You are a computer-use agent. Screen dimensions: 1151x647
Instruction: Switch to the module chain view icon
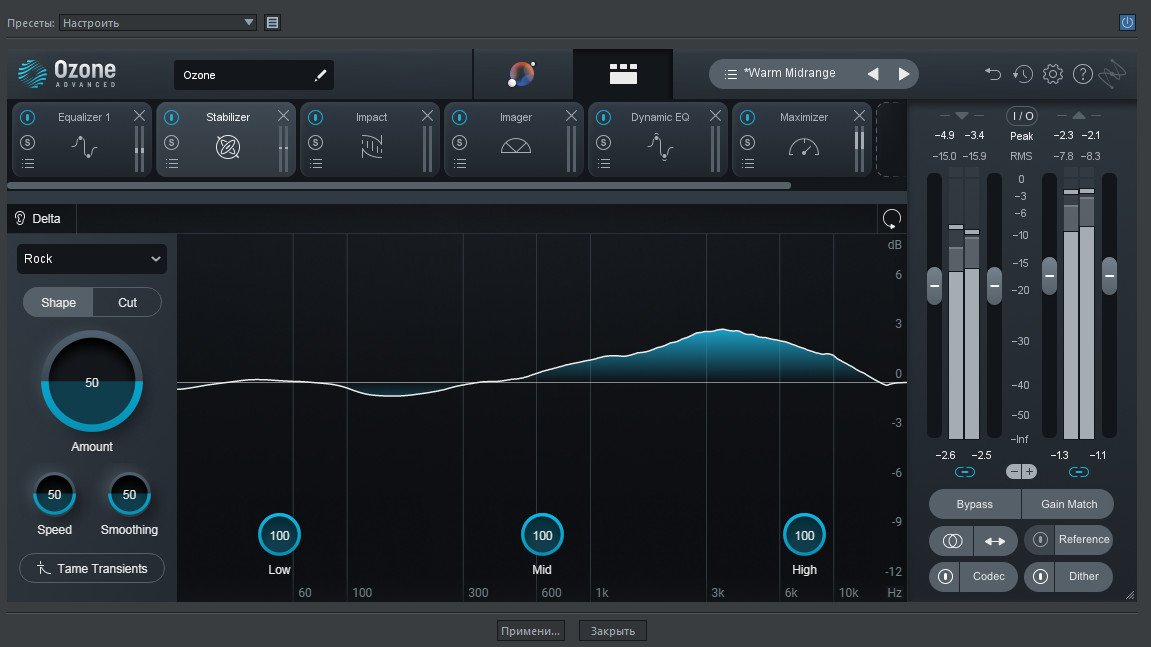click(623, 73)
